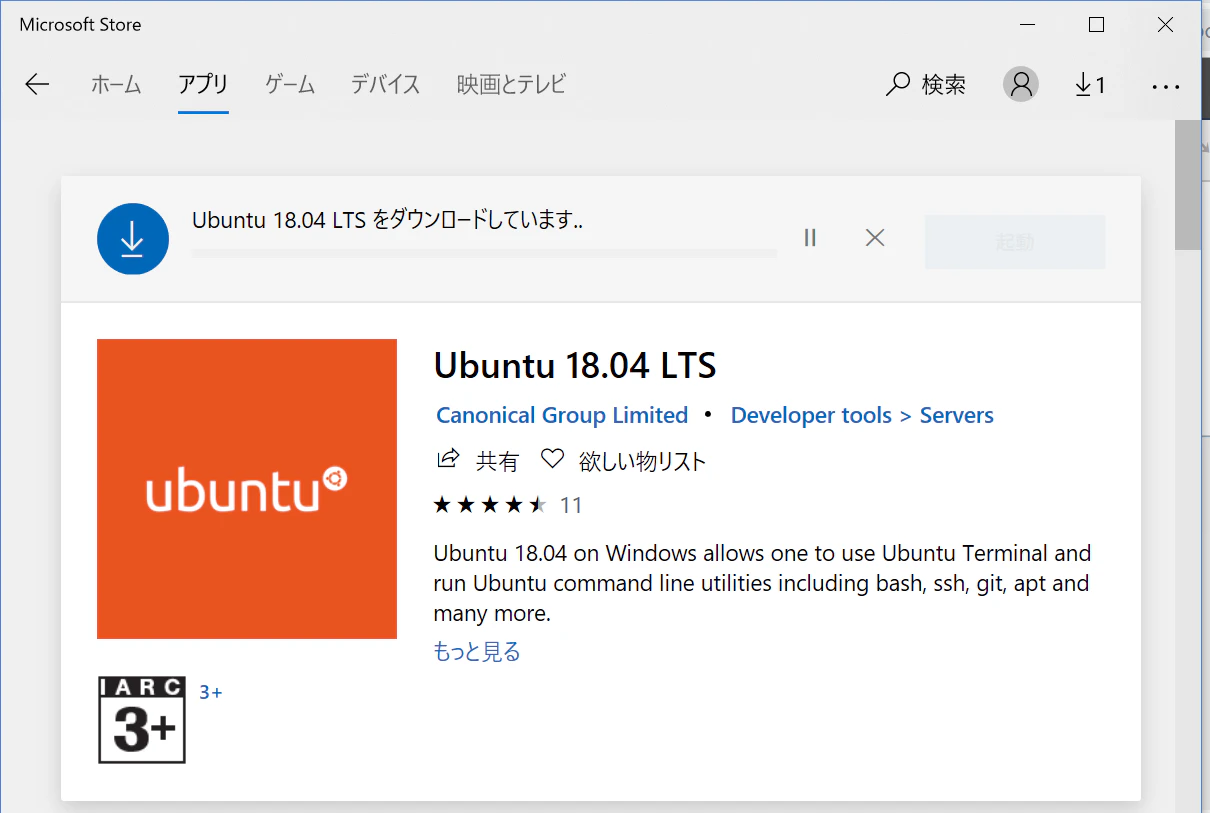Maximize the Microsoft Store window
This screenshot has width=1210, height=813.
(1096, 25)
